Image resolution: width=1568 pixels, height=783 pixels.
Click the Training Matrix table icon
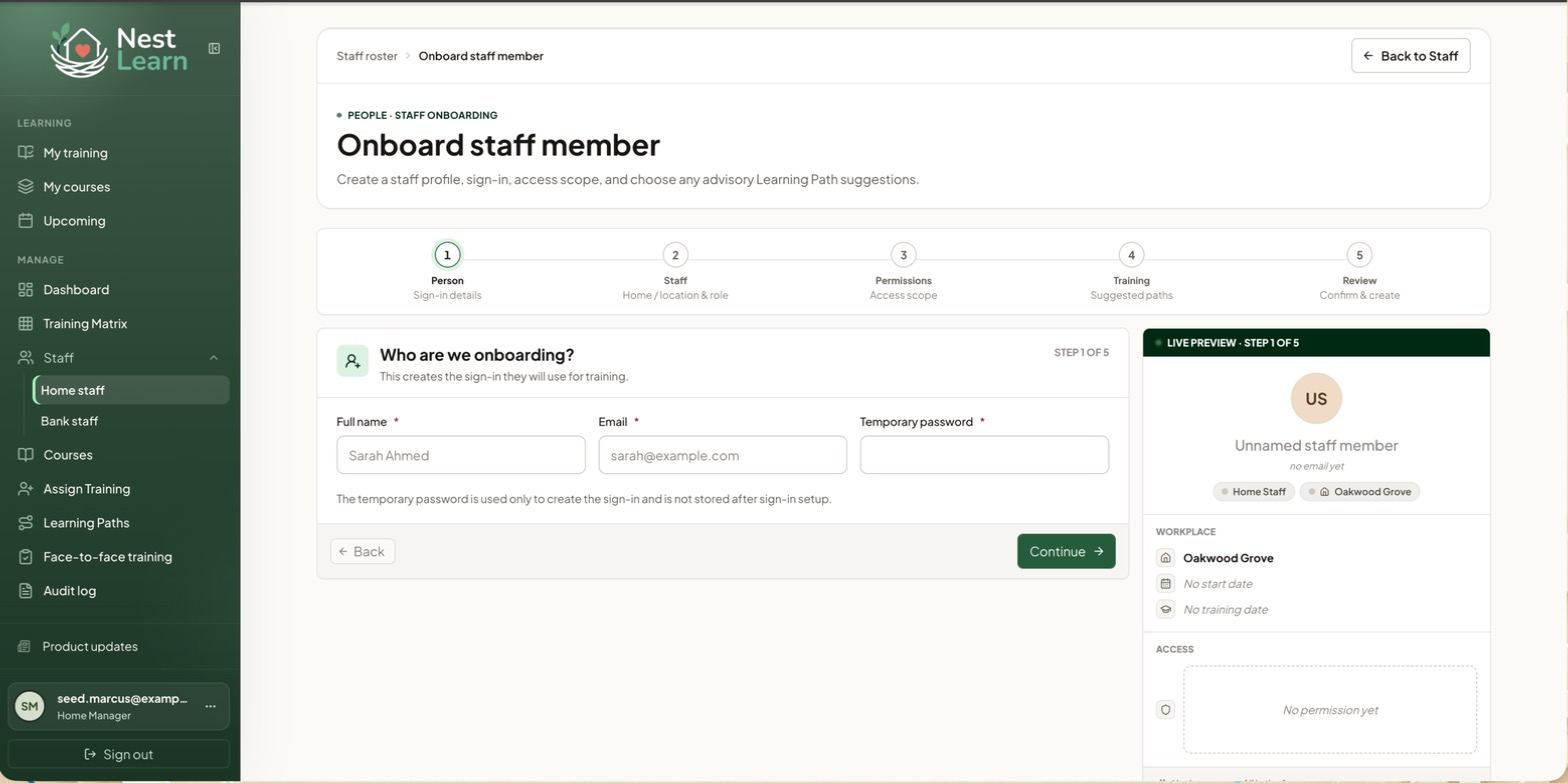[x=26, y=324]
